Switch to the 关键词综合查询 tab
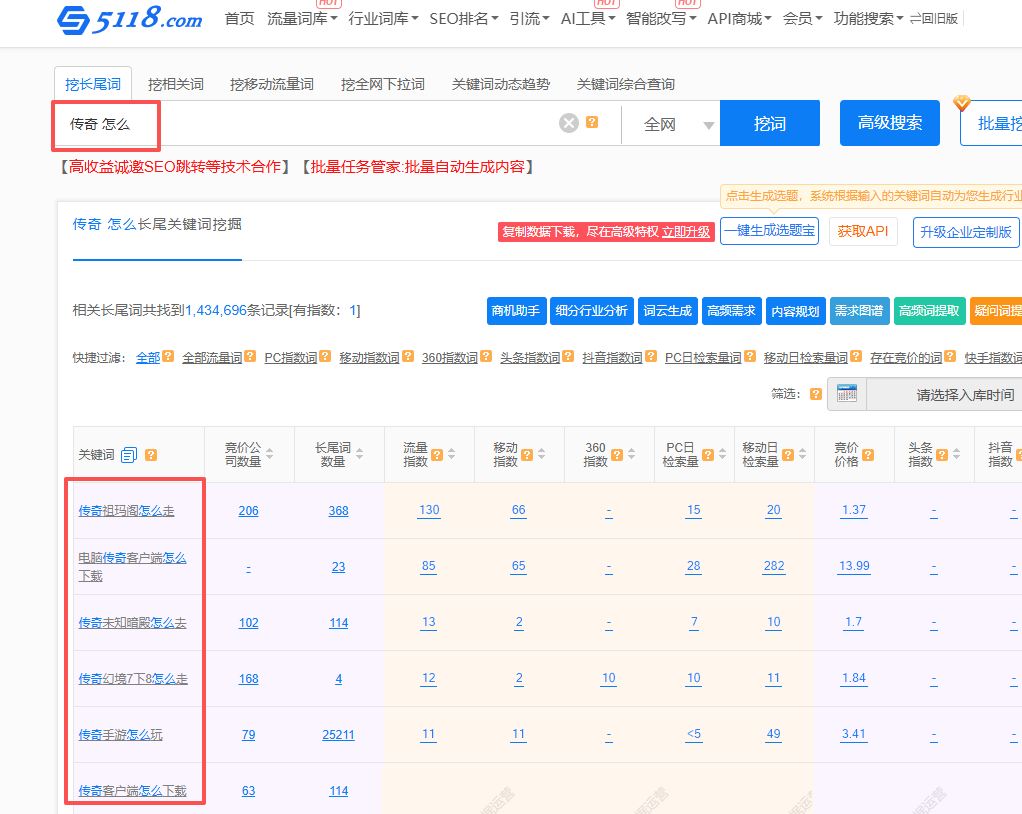The height and width of the screenshot is (814, 1022). pyautogui.click(x=626, y=84)
